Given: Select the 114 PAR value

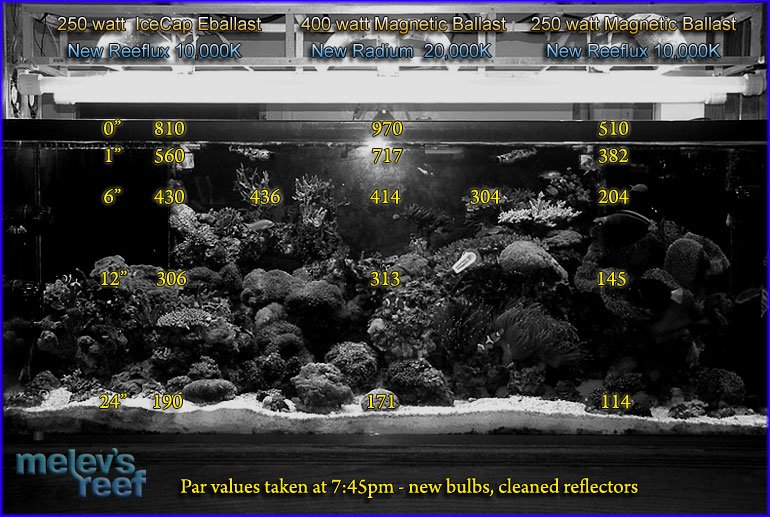Looking at the screenshot, I should coord(616,402).
